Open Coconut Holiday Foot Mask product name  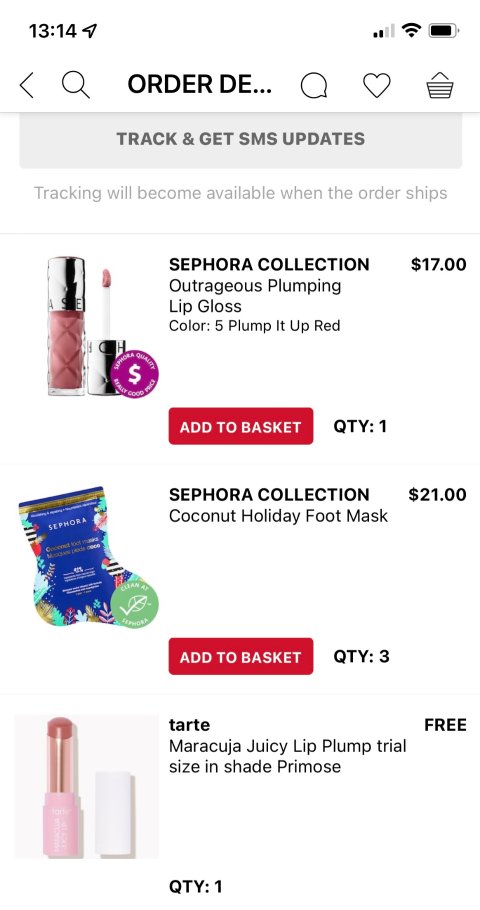coord(278,515)
